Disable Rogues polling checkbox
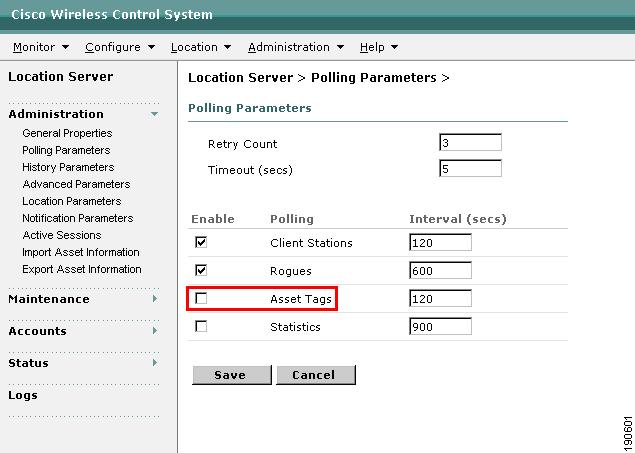Screen dimensions: 635x453 (201, 270)
